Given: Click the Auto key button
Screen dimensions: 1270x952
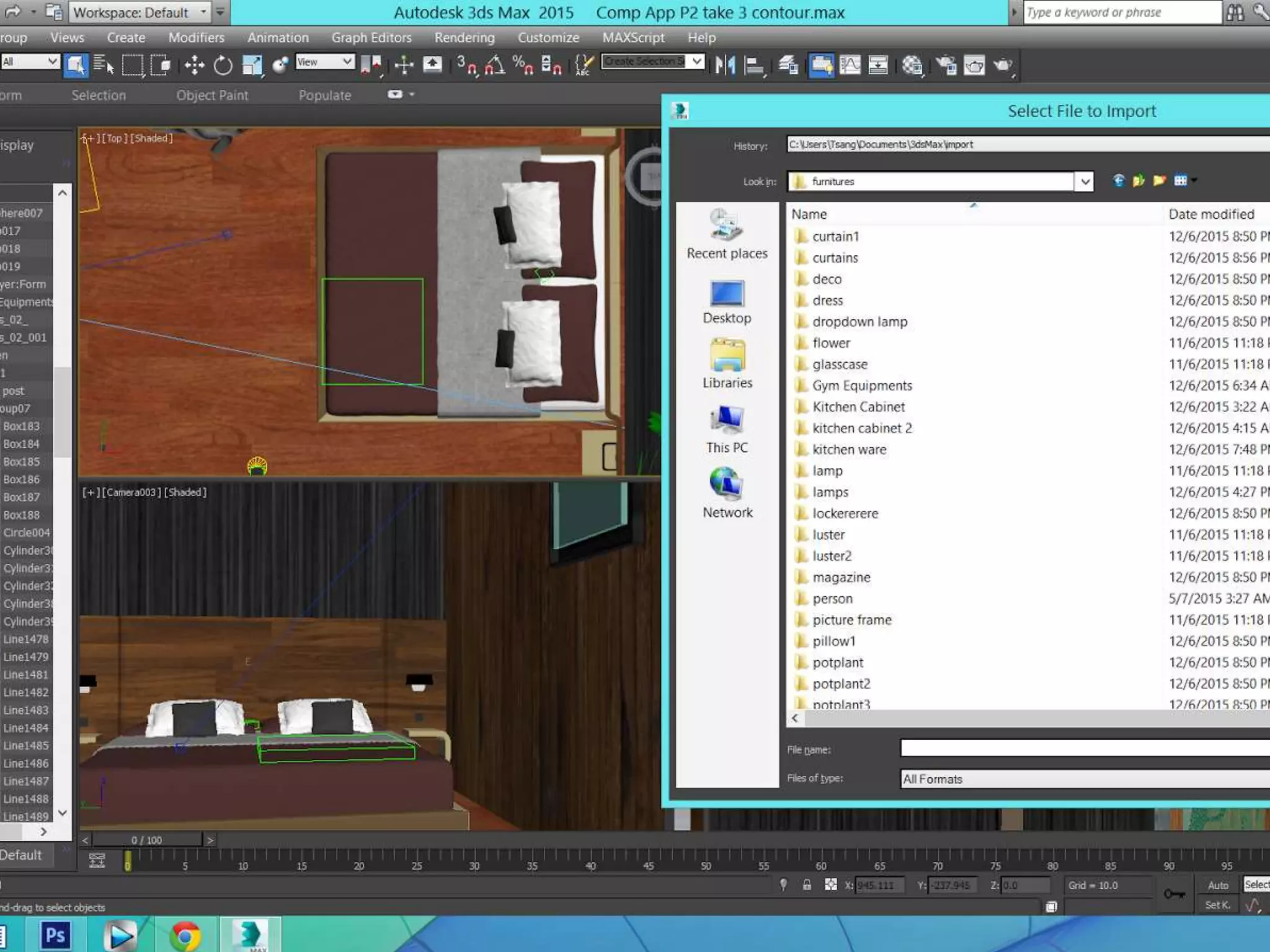Looking at the screenshot, I should pyautogui.click(x=1218, y=885).
